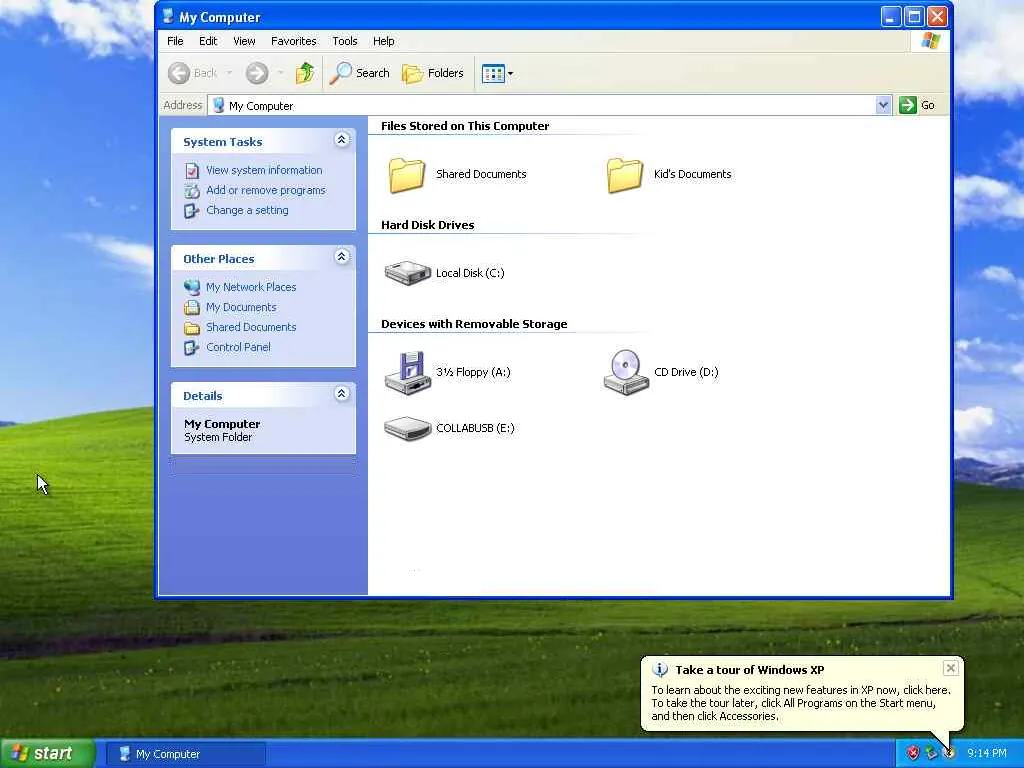Open My Documents link in Other Places
This screenshot has width=1024, height=768.
tap(241, 308)
